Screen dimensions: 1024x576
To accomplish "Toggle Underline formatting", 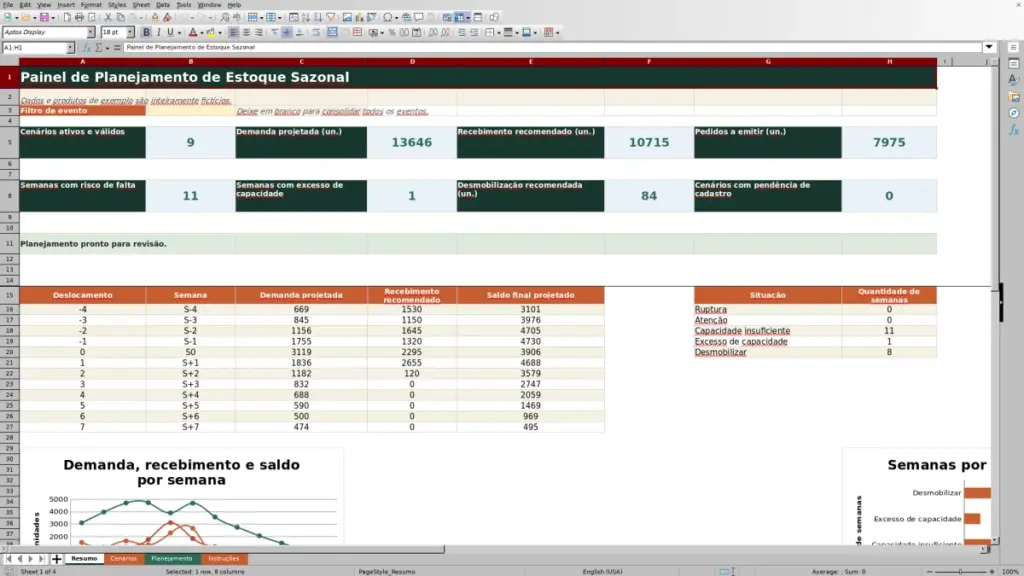I will (x=170, y=33).
